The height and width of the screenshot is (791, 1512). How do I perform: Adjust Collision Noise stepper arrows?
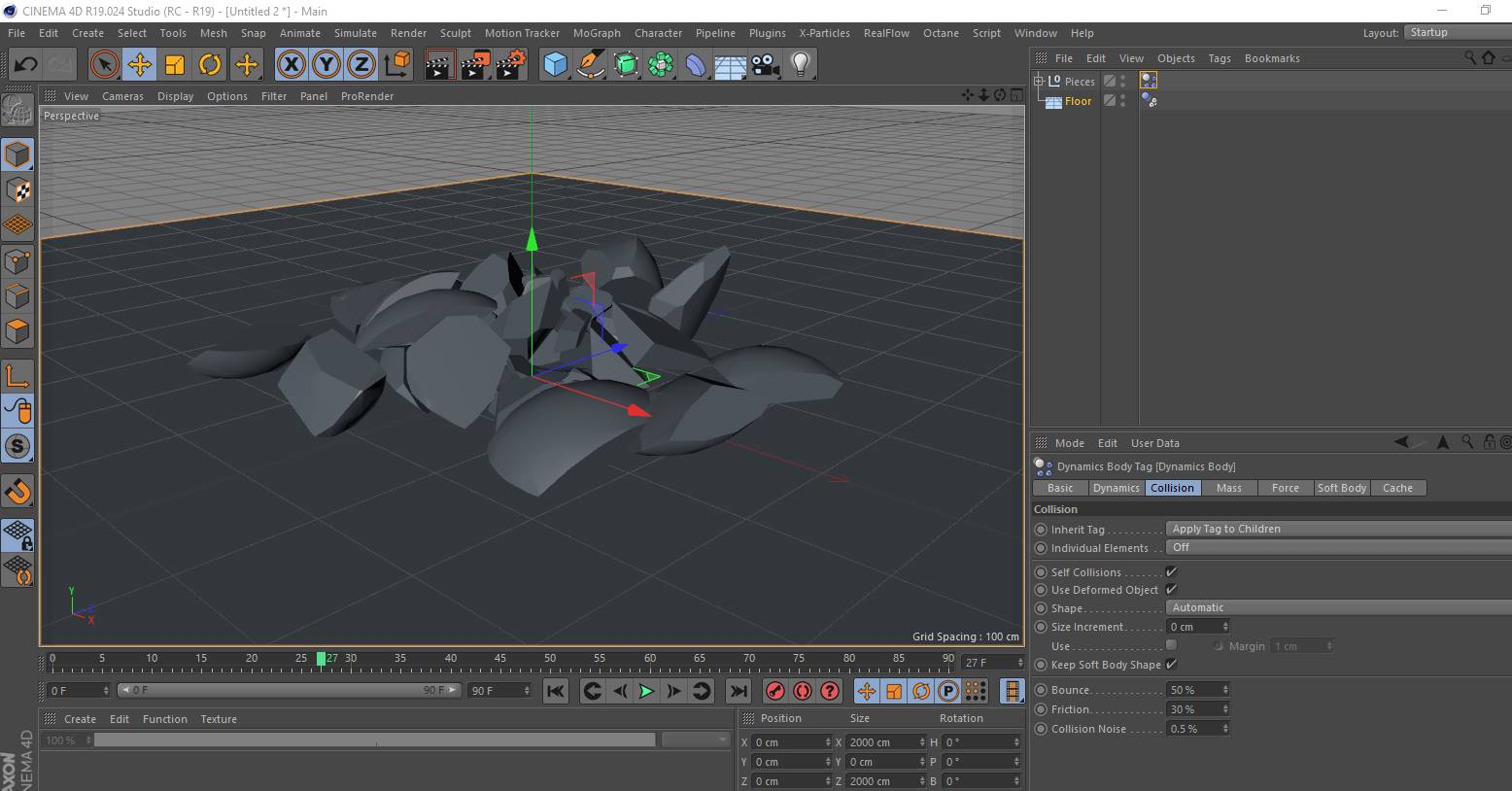tap(1225, 729)
